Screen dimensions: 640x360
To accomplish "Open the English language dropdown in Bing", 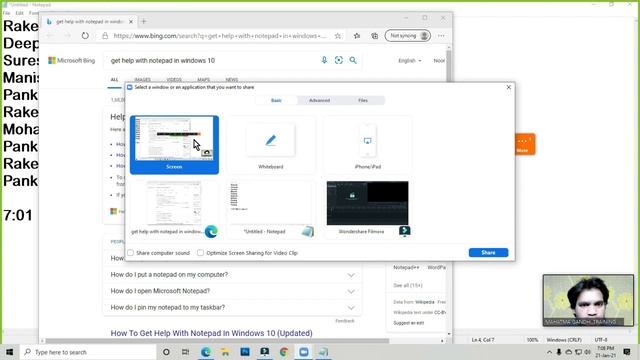I will [410, 60].
